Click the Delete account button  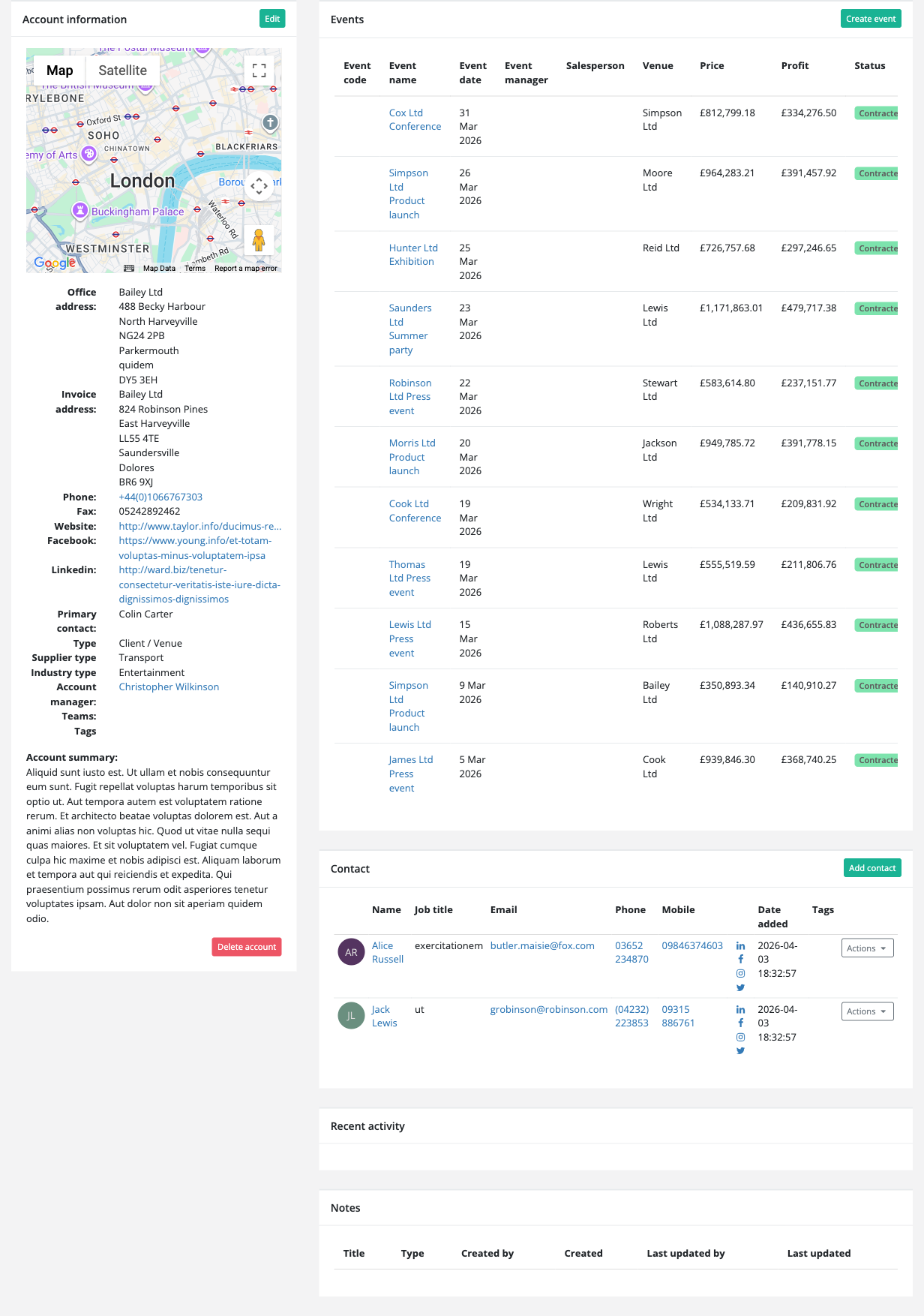coord(247,947)
